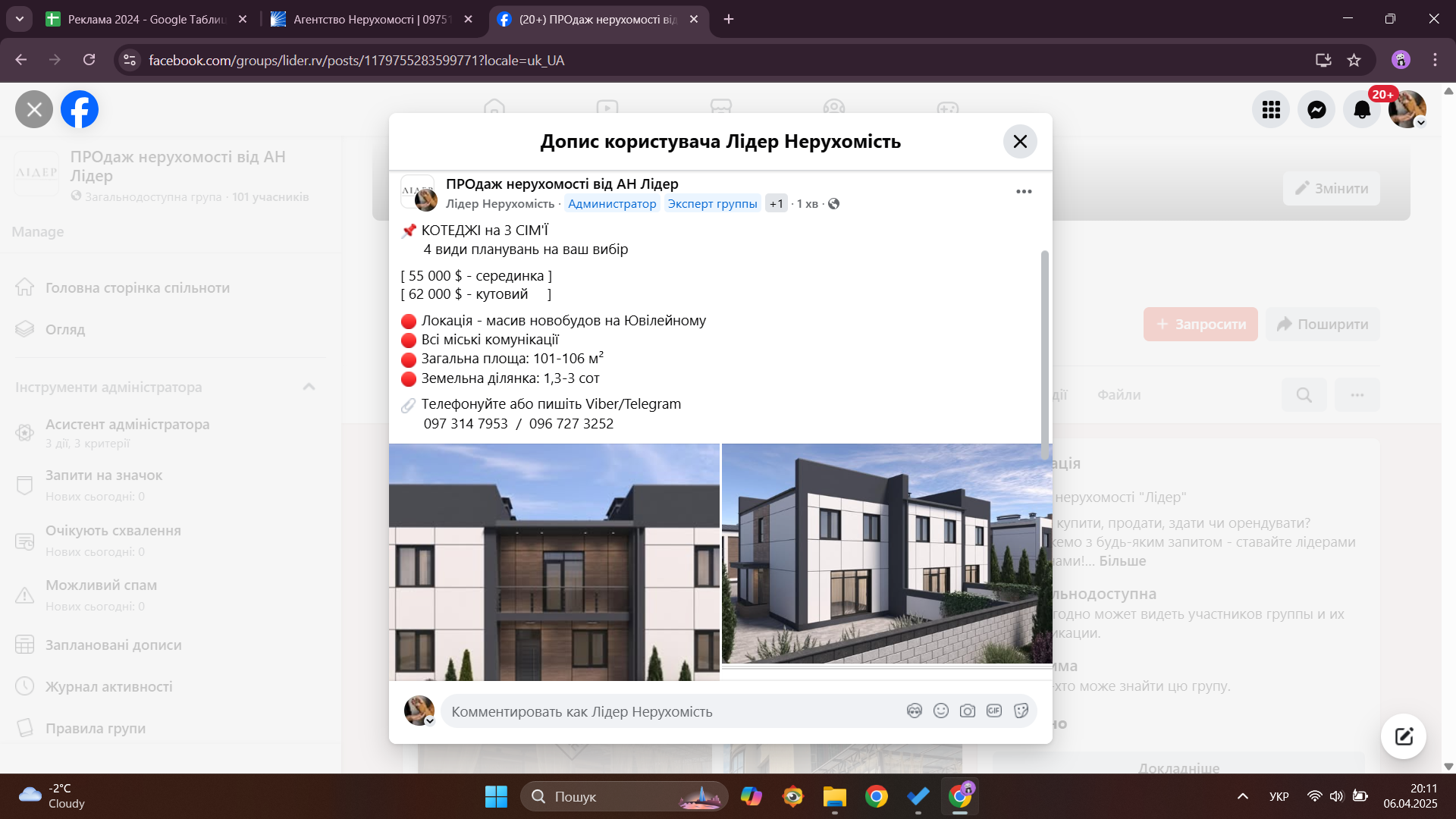Click the comment input field
The width and height of the screenshot is (1456, 819).
pyautogui.click(x=667, y=712)
